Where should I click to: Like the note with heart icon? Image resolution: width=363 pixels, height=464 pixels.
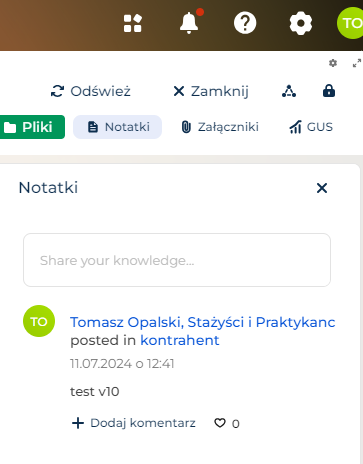(220, 423)
